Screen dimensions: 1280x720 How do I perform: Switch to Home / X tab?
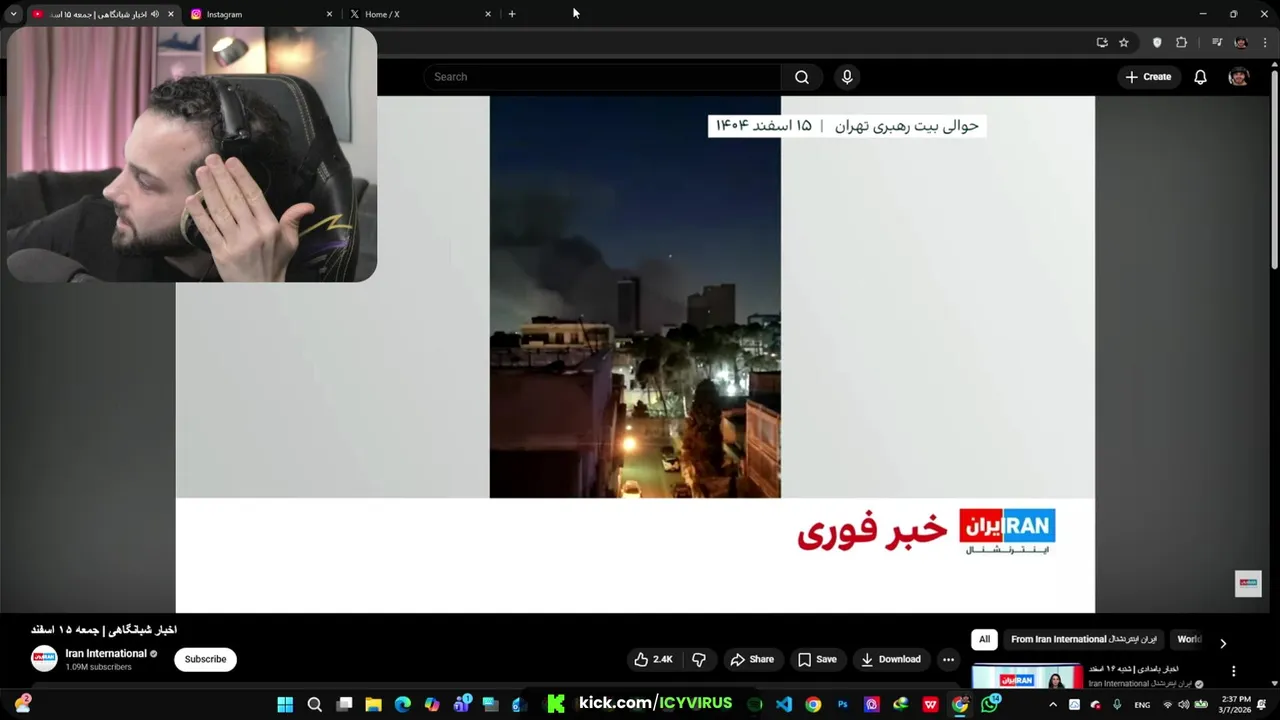(420, 14)
